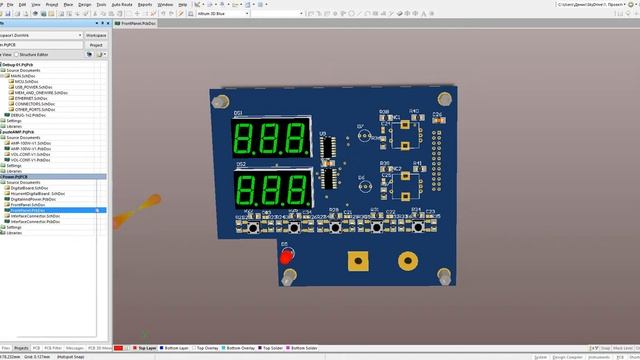Switch to the PCB Filter panel tab
The width and height of the screenshot is (640, 360).
53,348
